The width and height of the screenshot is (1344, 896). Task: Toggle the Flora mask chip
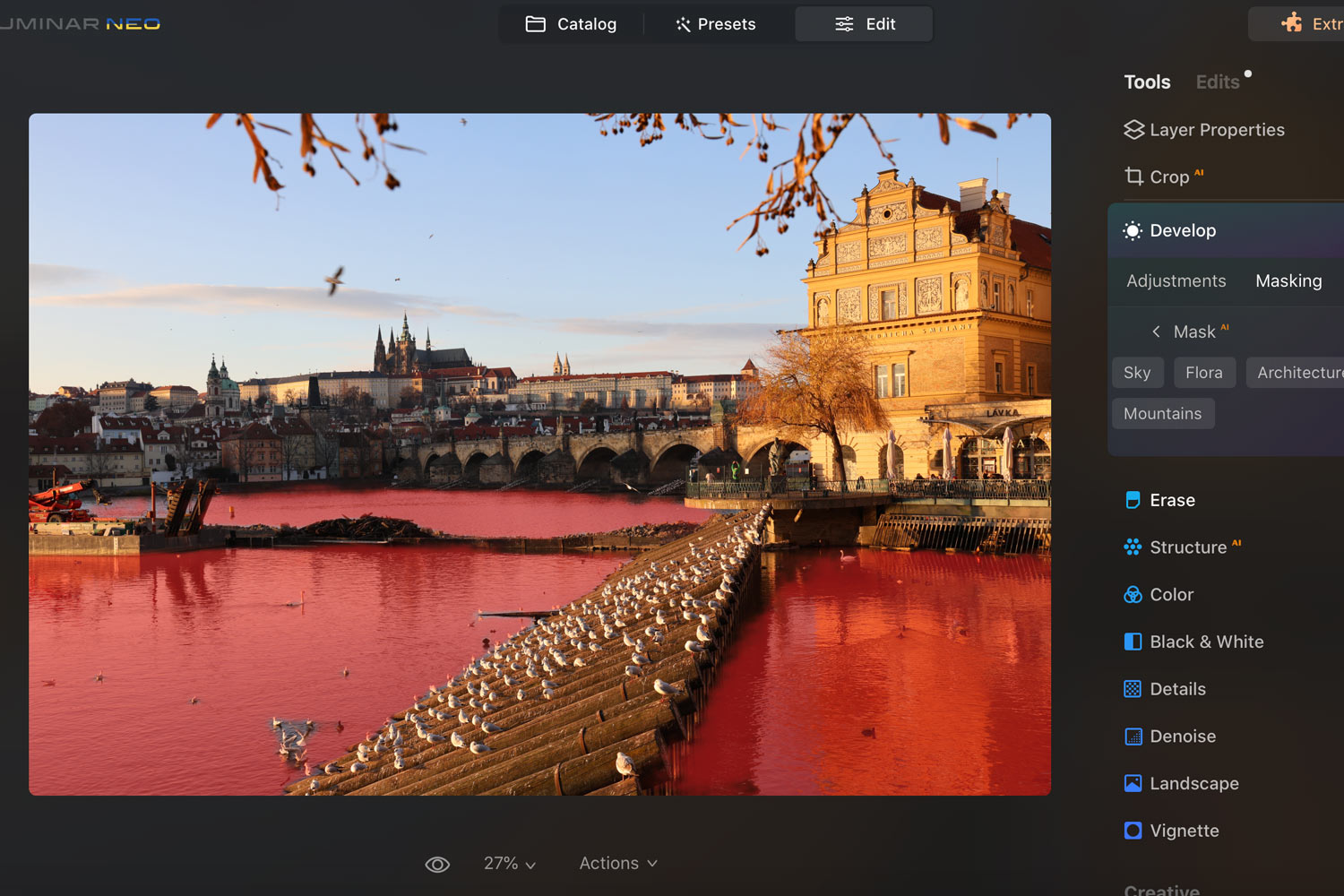click(1203, 373)
